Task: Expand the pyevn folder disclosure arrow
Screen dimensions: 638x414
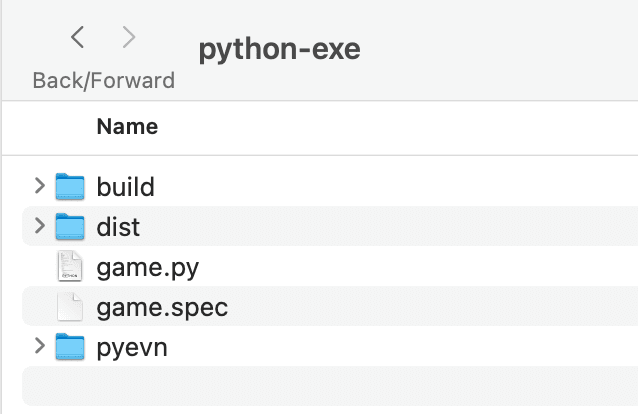Action: [x=39, y=346]
